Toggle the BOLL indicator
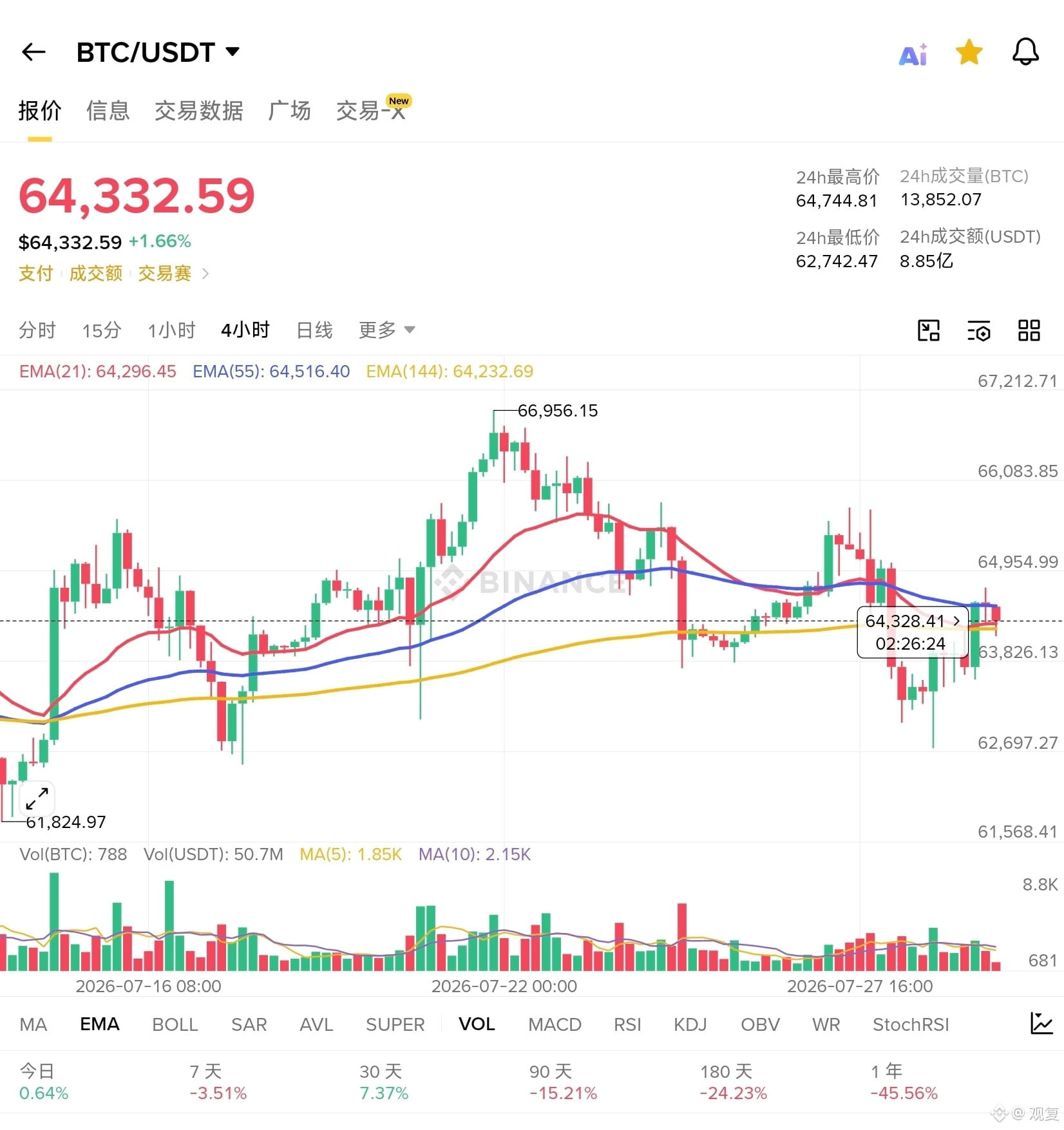 (x=175, y=1024)
